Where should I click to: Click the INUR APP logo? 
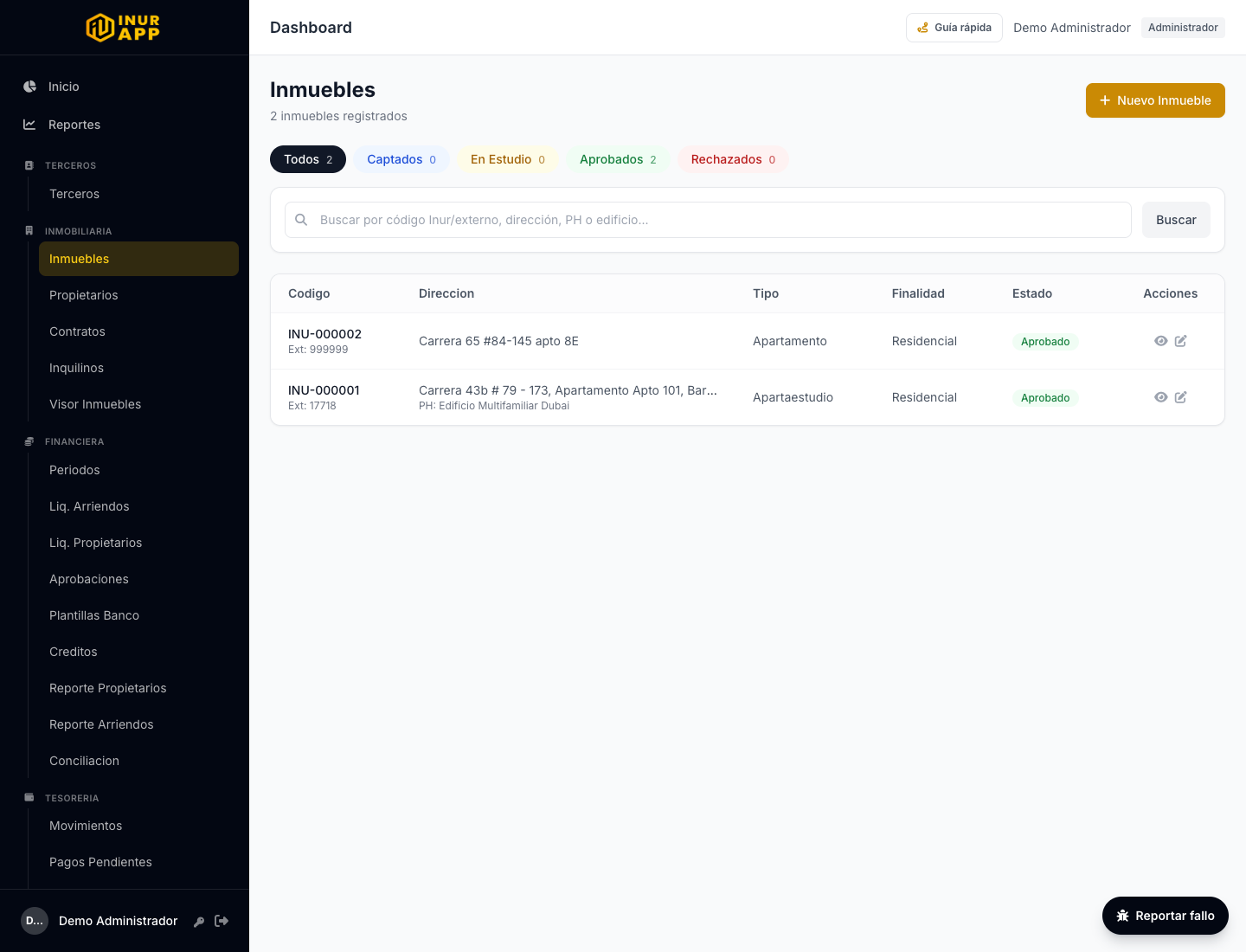[124, 28]
